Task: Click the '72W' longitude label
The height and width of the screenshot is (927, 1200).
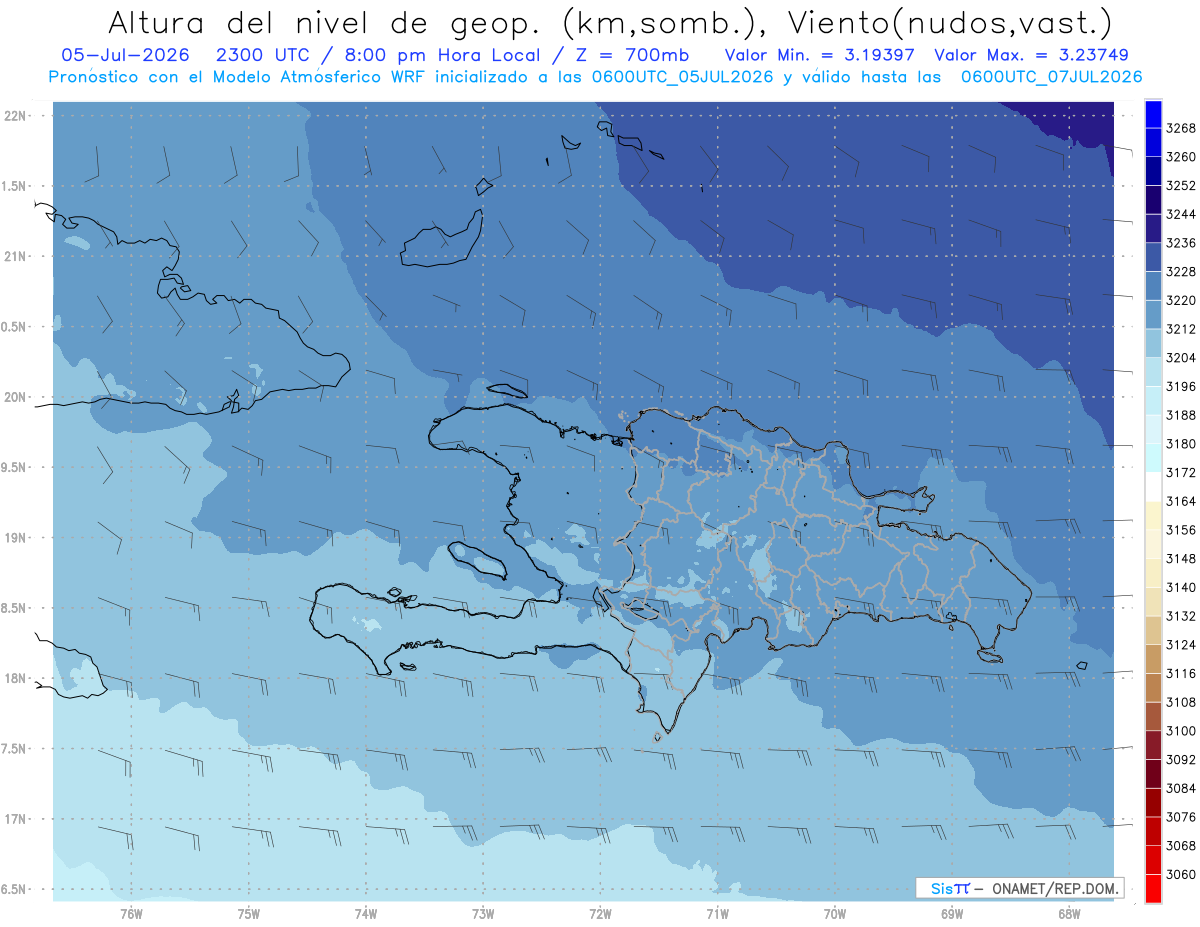Action: click(x=601, y=913)
